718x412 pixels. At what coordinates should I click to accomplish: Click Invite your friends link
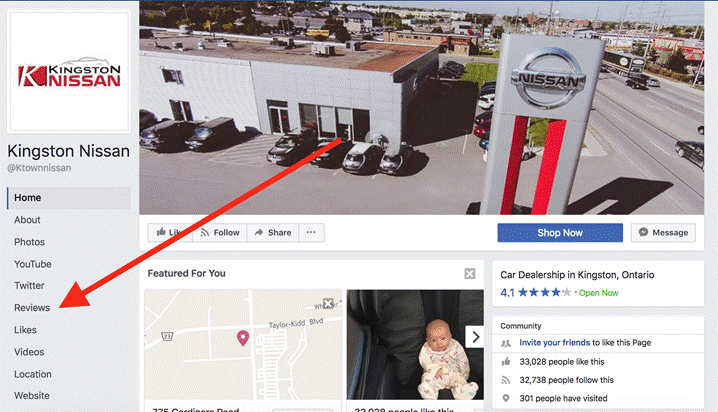click(555, 342)
